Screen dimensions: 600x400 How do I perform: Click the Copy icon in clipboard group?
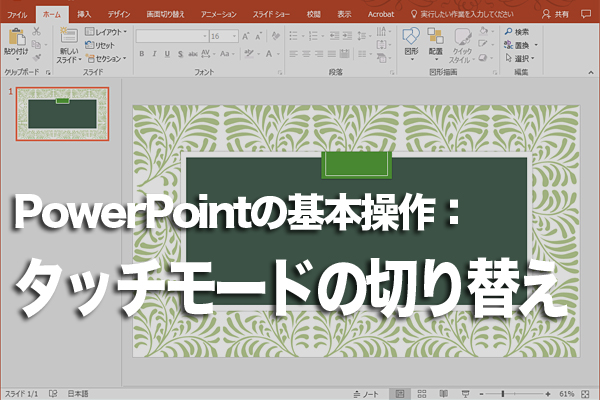point(36,44)
